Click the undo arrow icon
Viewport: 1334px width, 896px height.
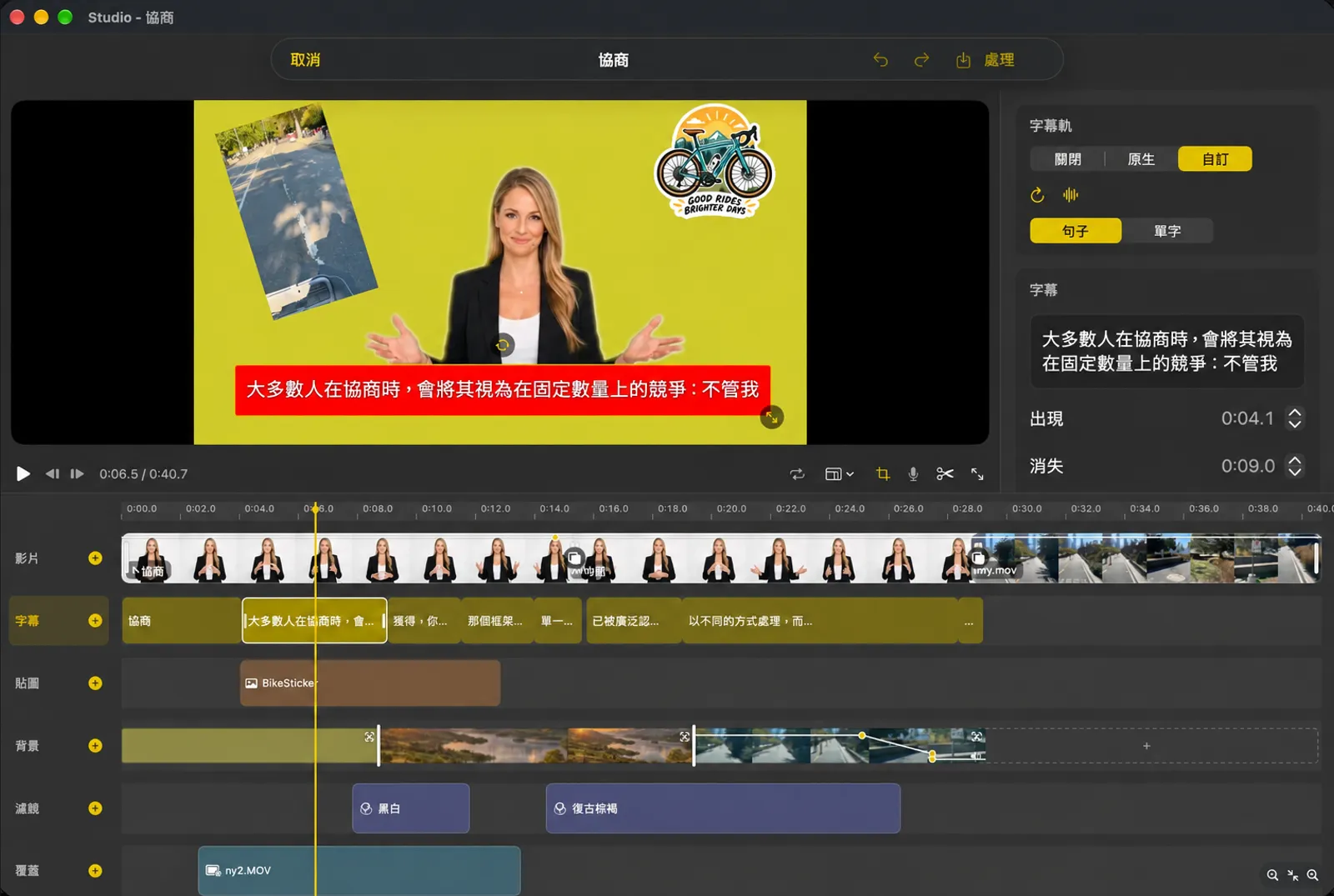pyautogui.click(x=880, y=60)
